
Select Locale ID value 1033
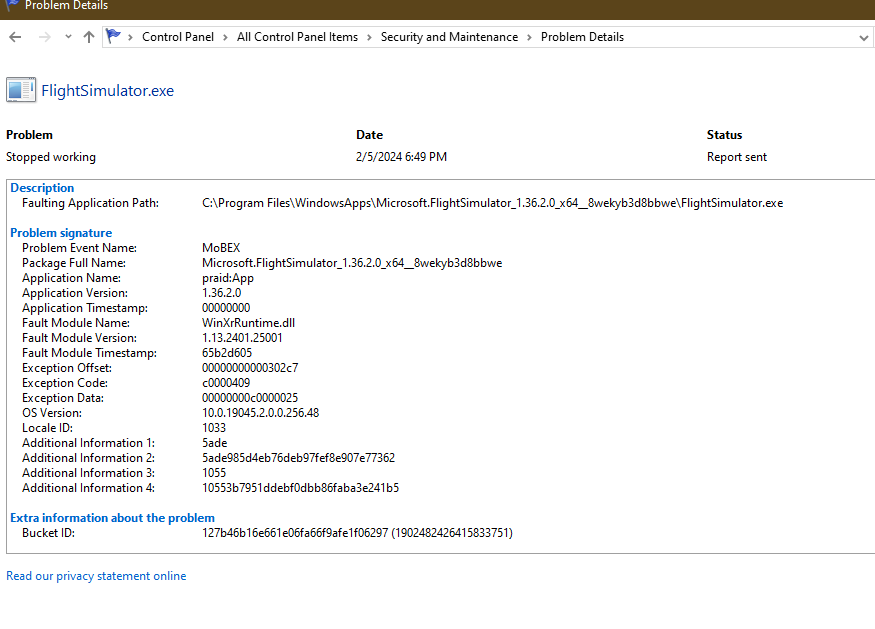tap(214, 428)
